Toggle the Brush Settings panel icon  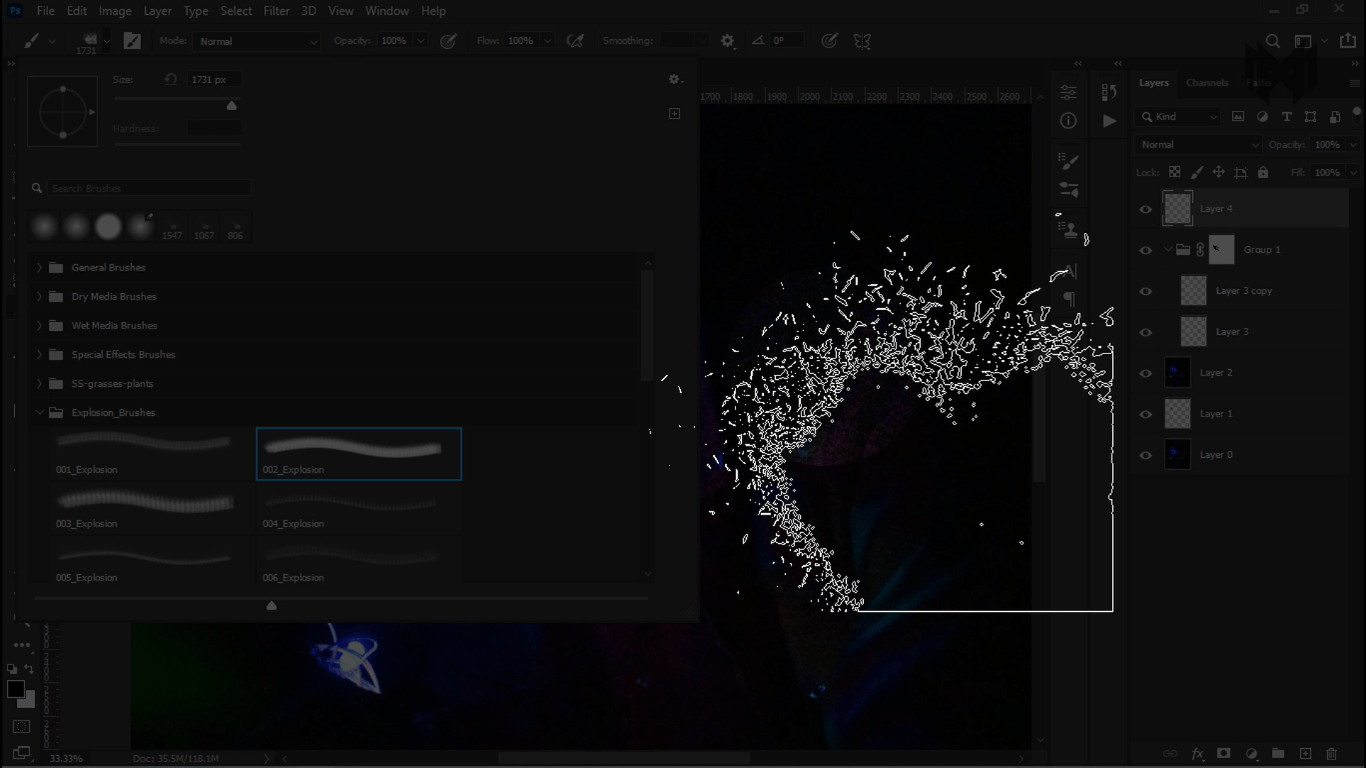(x=132, y=41)
